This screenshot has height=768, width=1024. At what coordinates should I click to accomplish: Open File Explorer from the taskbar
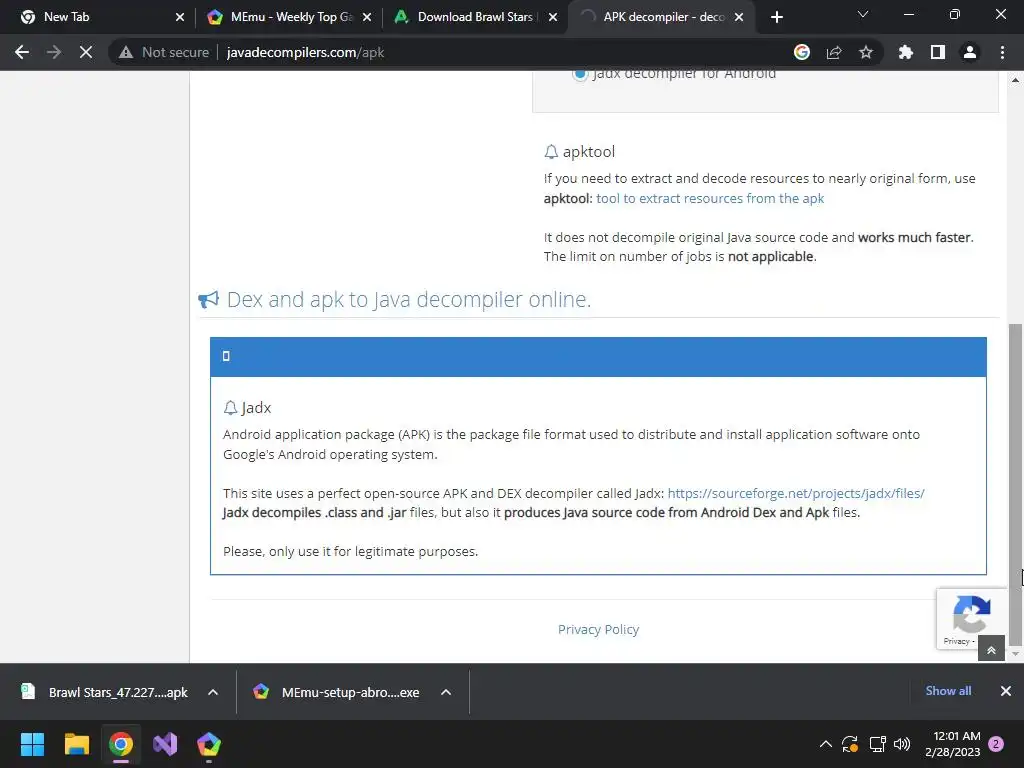click(76, 744)
